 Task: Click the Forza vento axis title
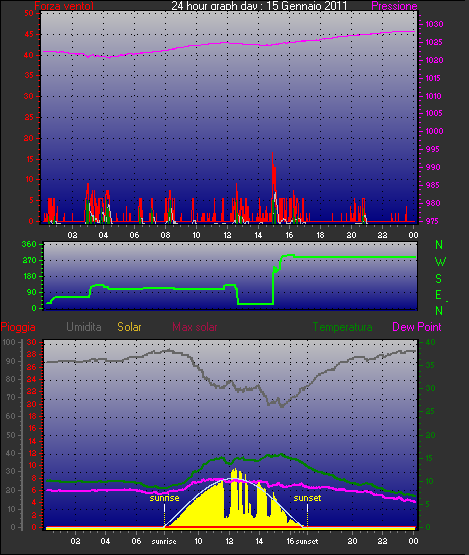click(64, 6)
